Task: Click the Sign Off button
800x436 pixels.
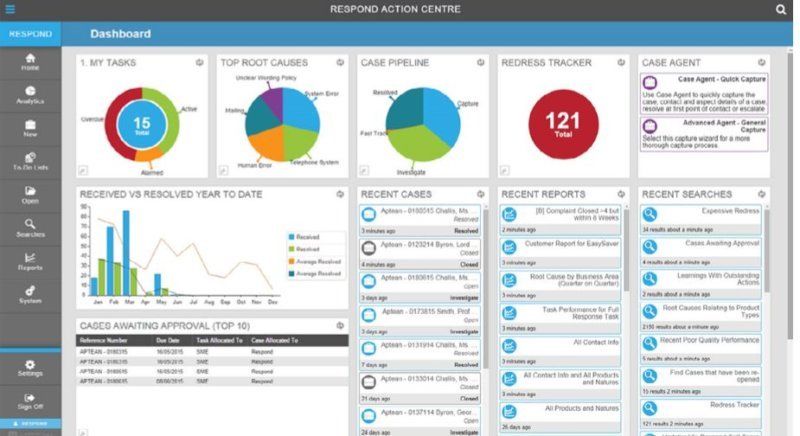Action: (30, 401)
